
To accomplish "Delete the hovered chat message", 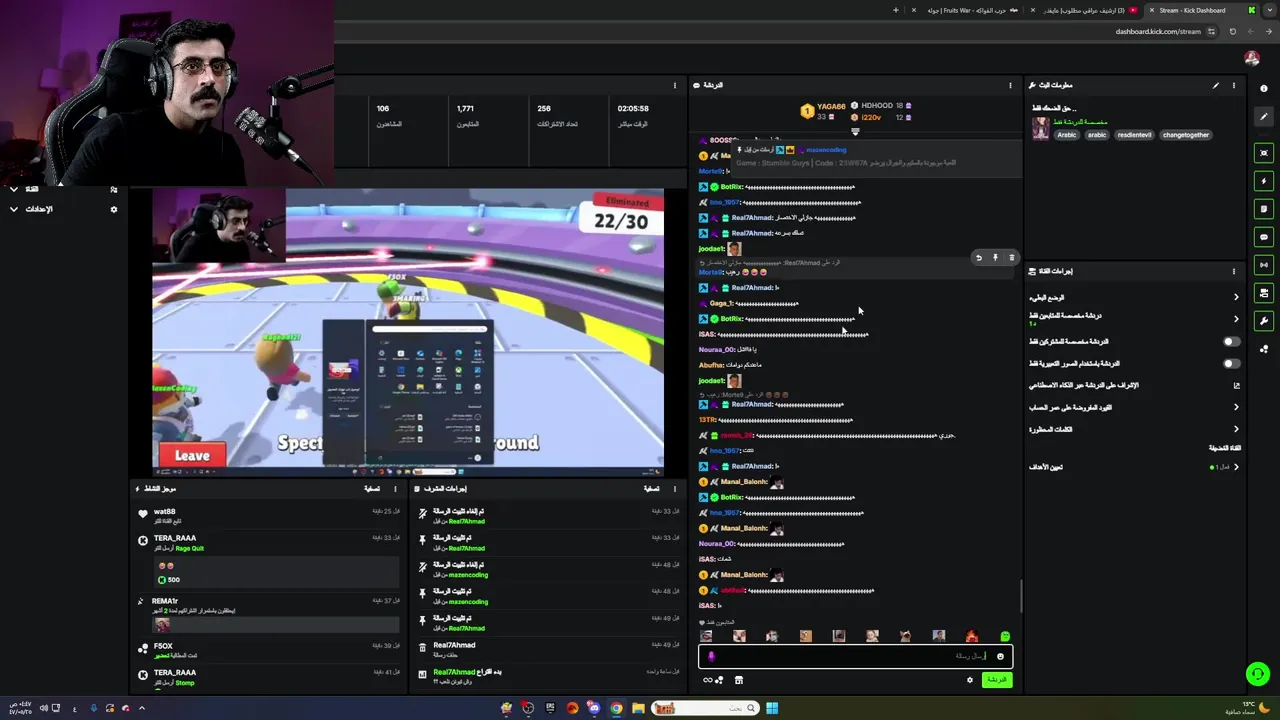I will (1011, 258).
